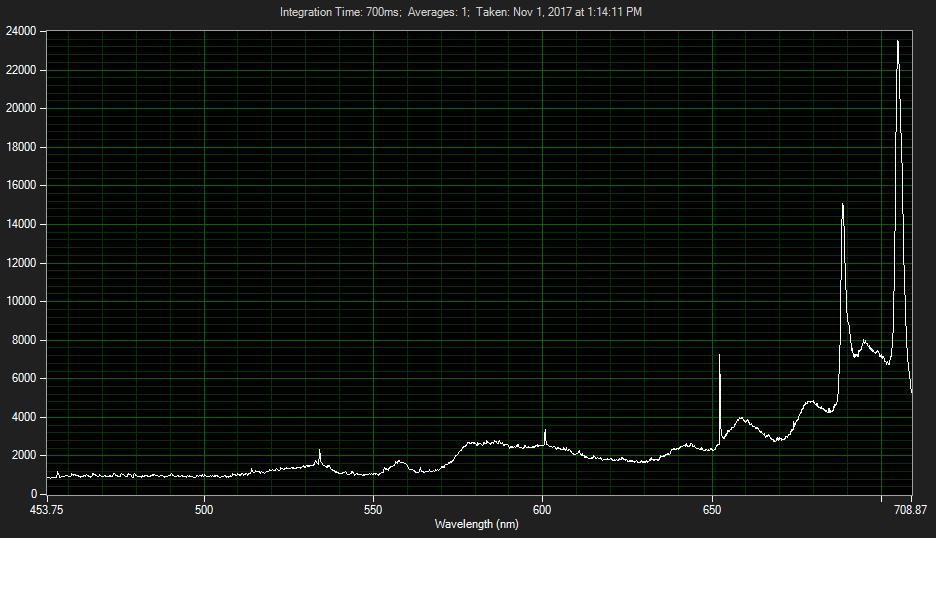The height and width of the screenshot is (602, 936).
Task: Click the 'Wavelength (nm)' axis label
Action: tap(476, 524)
